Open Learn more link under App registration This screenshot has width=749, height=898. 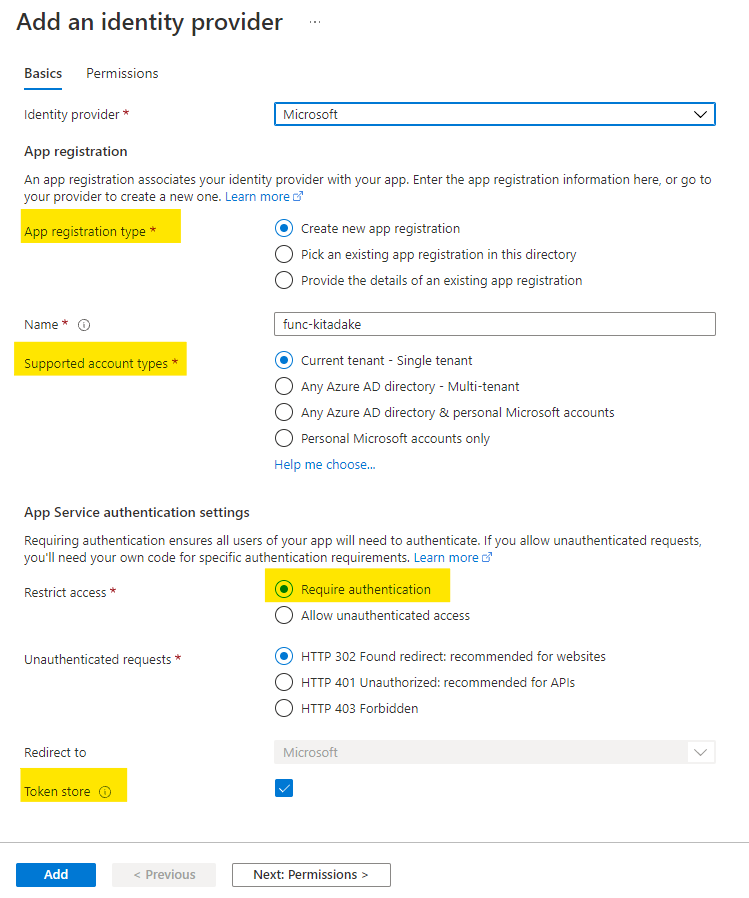click(x=264, y=196)
